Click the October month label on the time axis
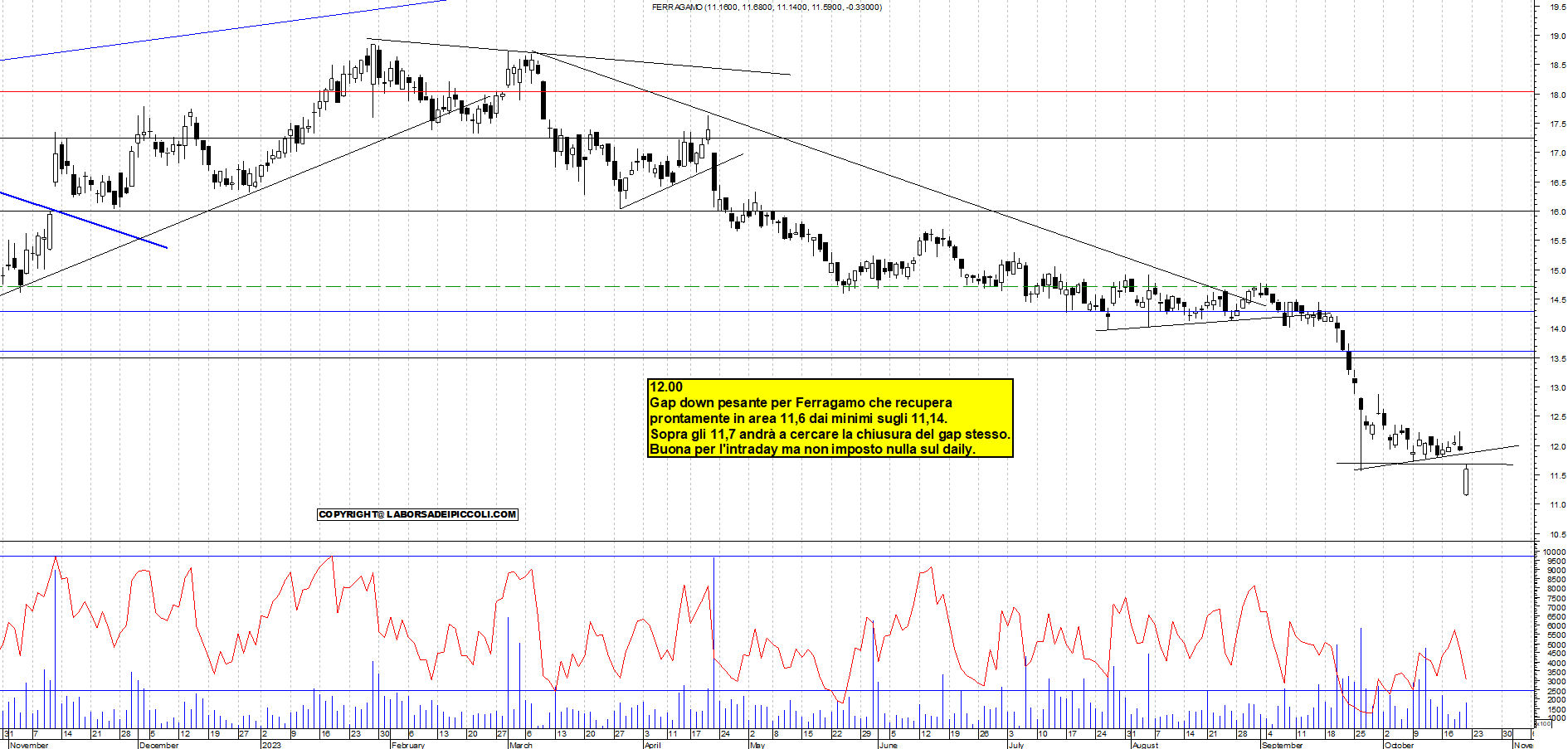The image size is (1568, 749). click(x=1399, y=745)
